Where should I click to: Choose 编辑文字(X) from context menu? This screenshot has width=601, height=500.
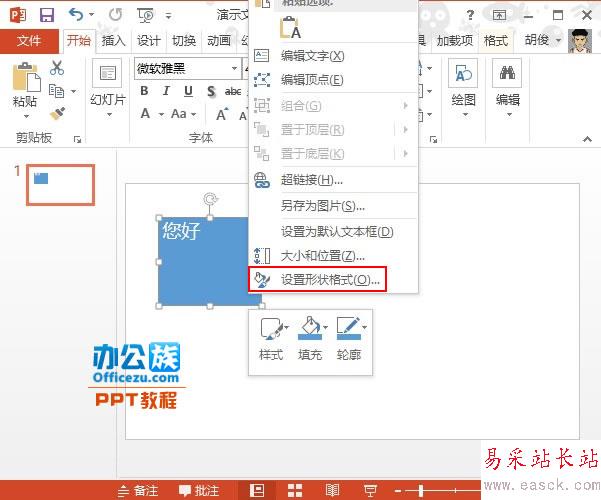point(333,56)
